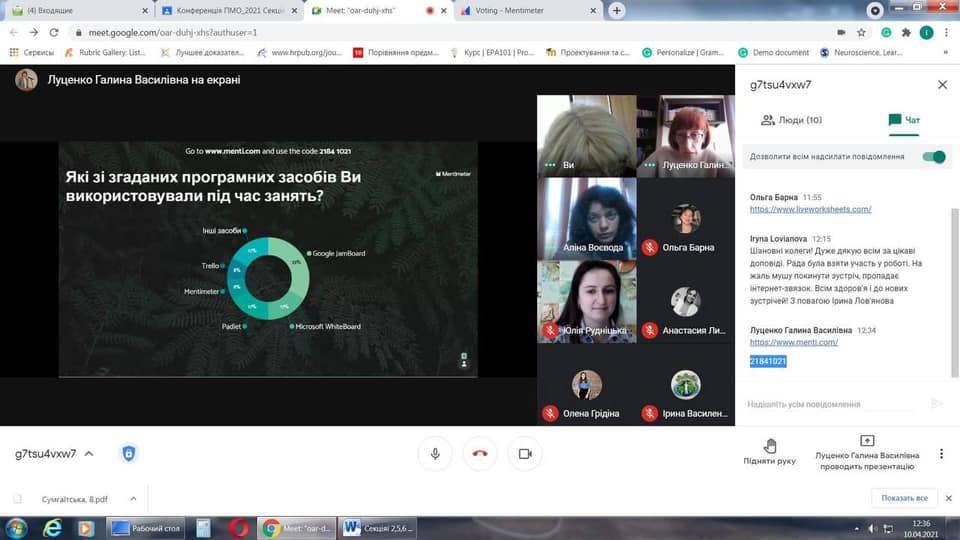Image resolution: width=960 pixels, height=540 pixels.
Task: Hang up the call with the red phone button
Action: pos(480,454)
